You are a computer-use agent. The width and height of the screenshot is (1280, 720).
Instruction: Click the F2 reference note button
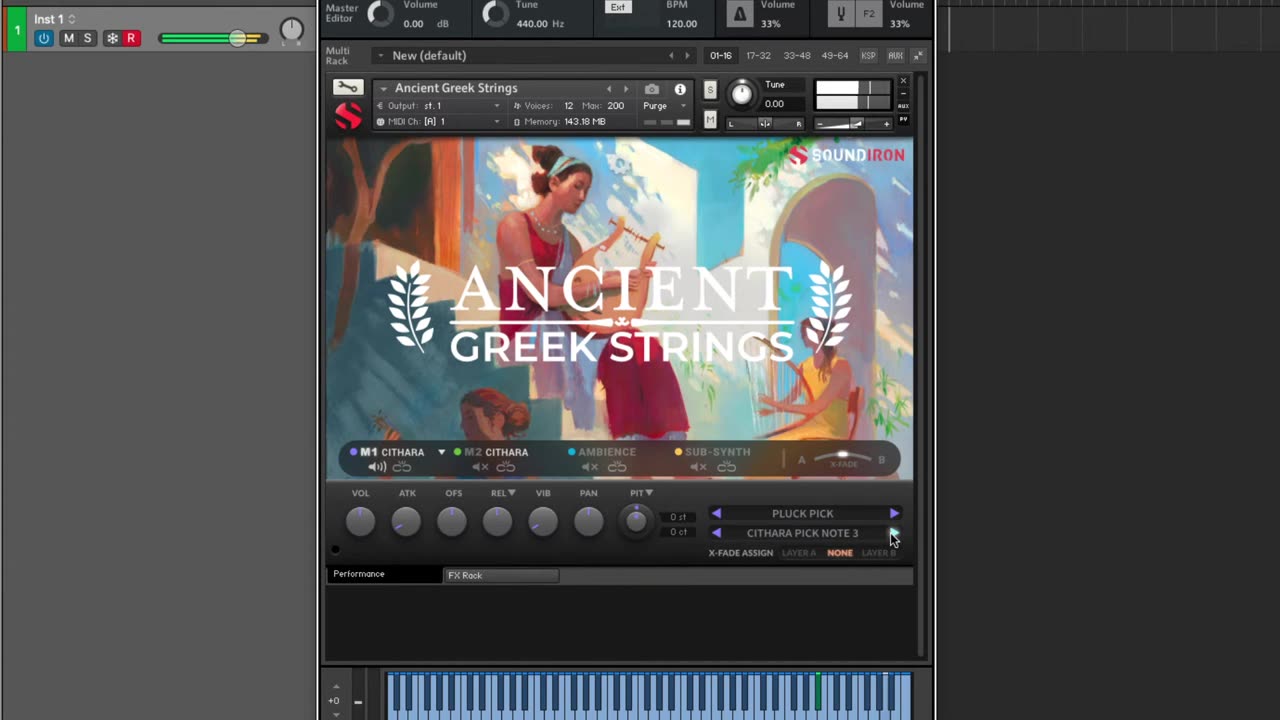[x=868, y=14]
